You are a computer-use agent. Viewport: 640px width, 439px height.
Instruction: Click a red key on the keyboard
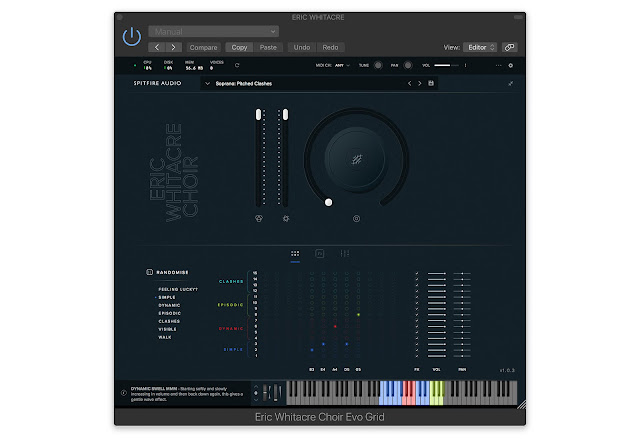[x=407, y=398]
